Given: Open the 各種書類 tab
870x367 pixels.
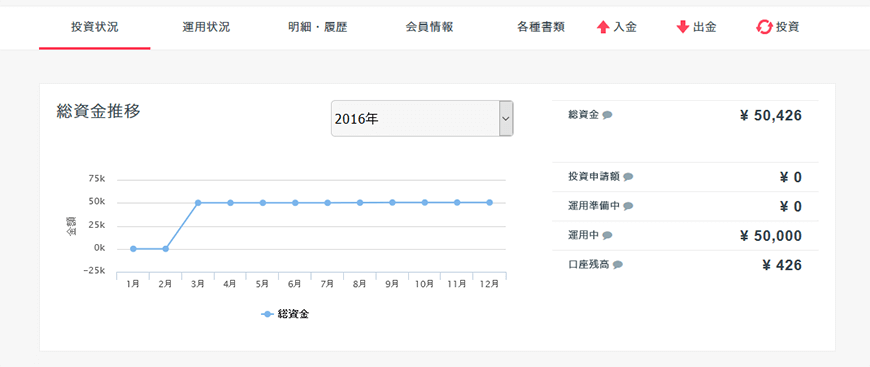Looking at the screenshot, I should (x=540, y=27).
